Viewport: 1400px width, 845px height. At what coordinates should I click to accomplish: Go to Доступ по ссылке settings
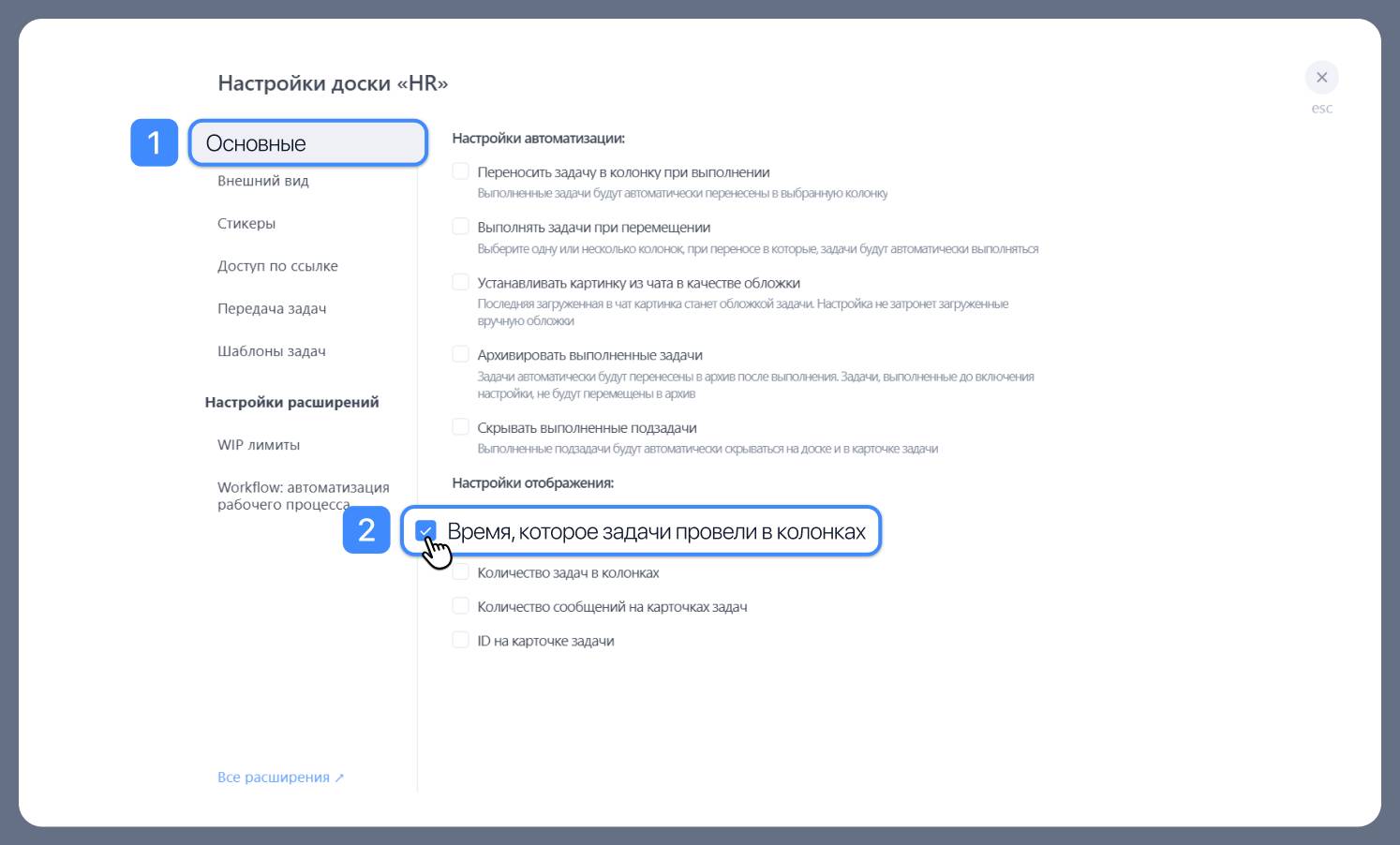(277, 266)
